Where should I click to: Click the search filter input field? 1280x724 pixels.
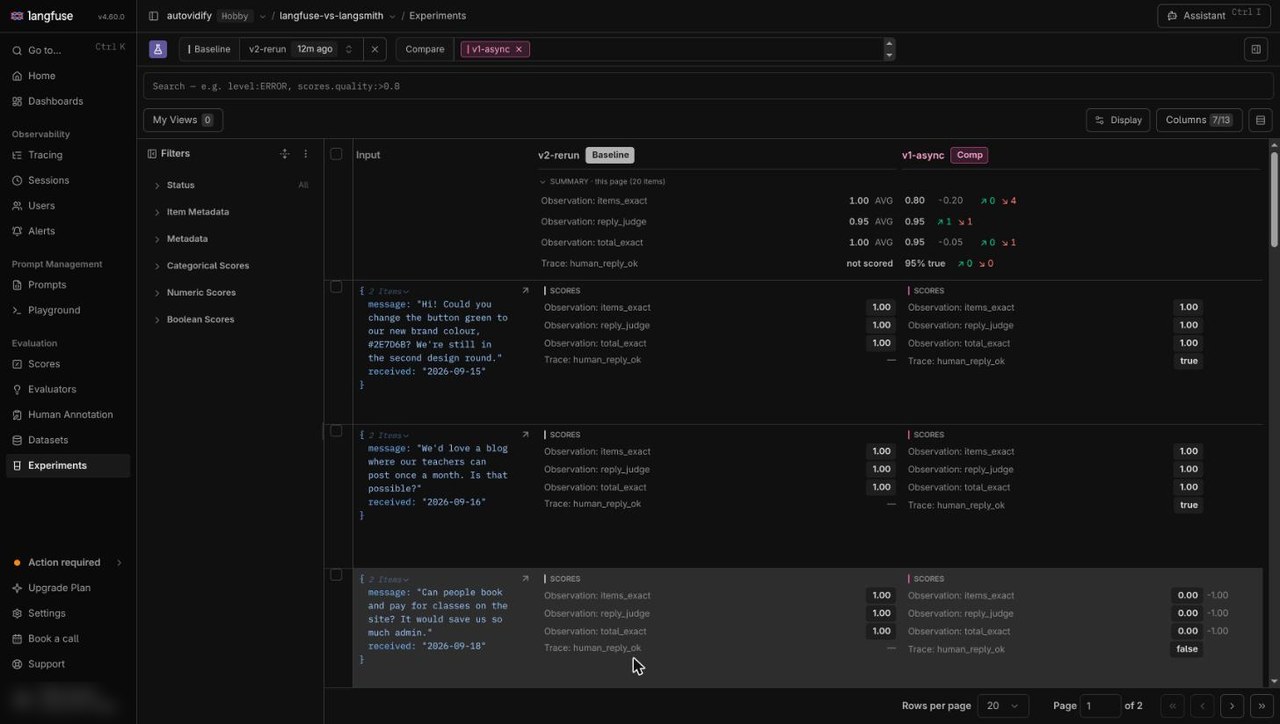pos(708,86)
